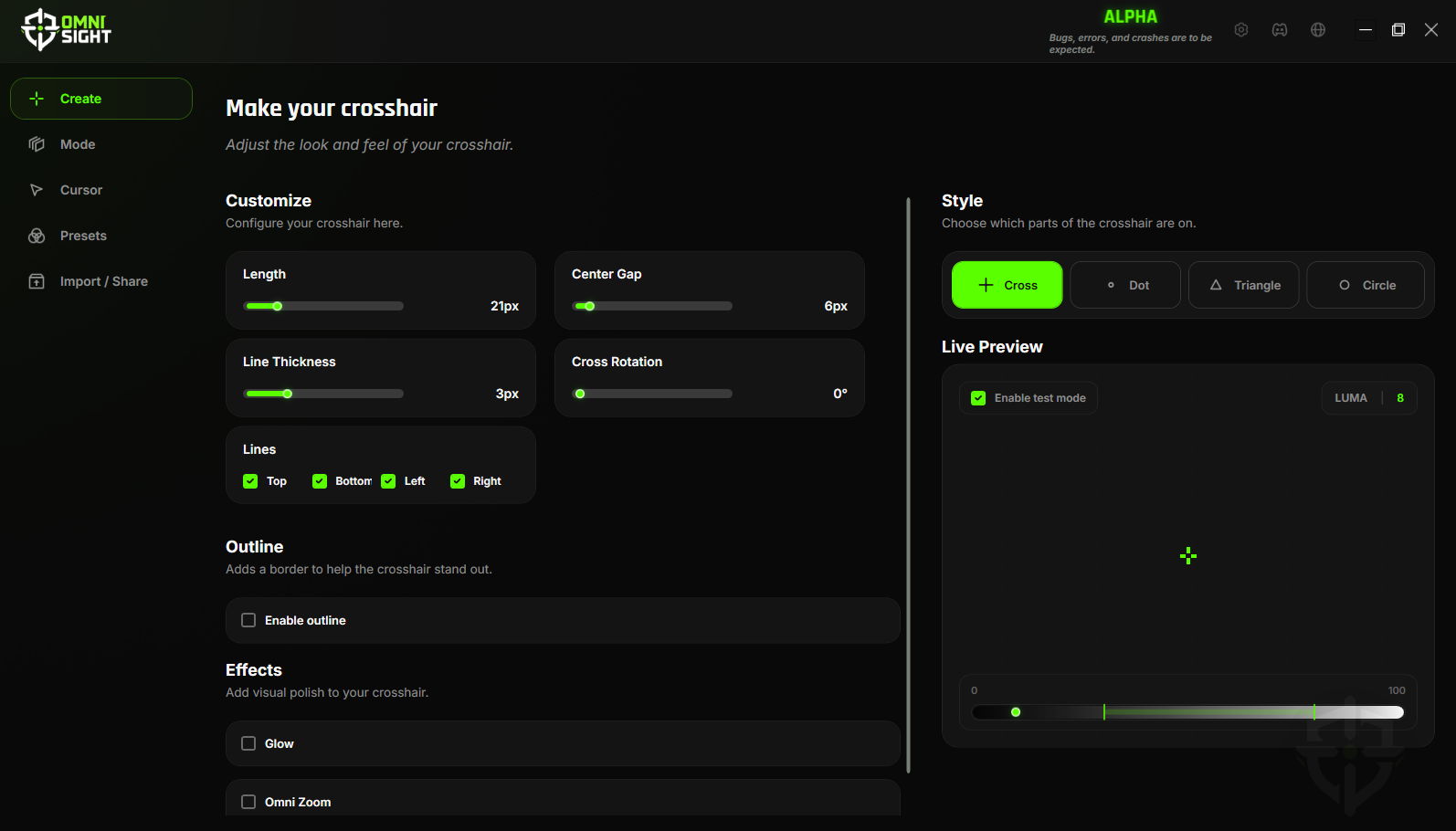Open the Discord icon in title bar
Screen dimensions: 1456x831
coord(1280,30)
